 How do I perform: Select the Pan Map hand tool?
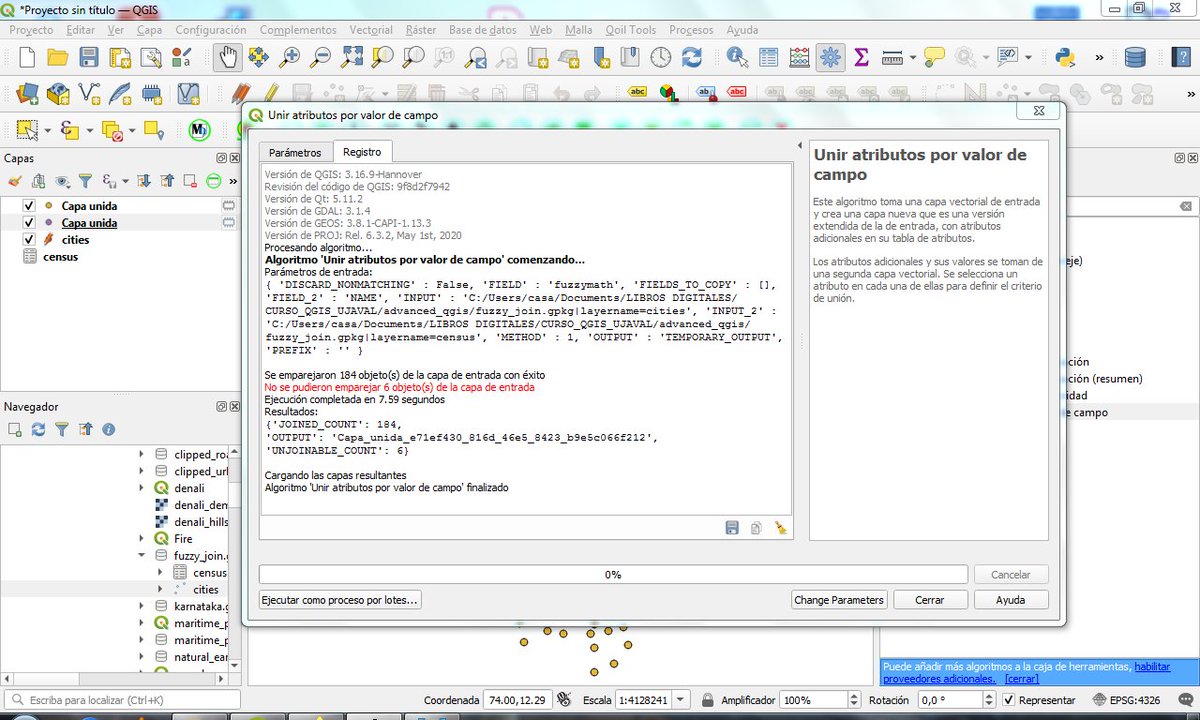click(227, 57)
